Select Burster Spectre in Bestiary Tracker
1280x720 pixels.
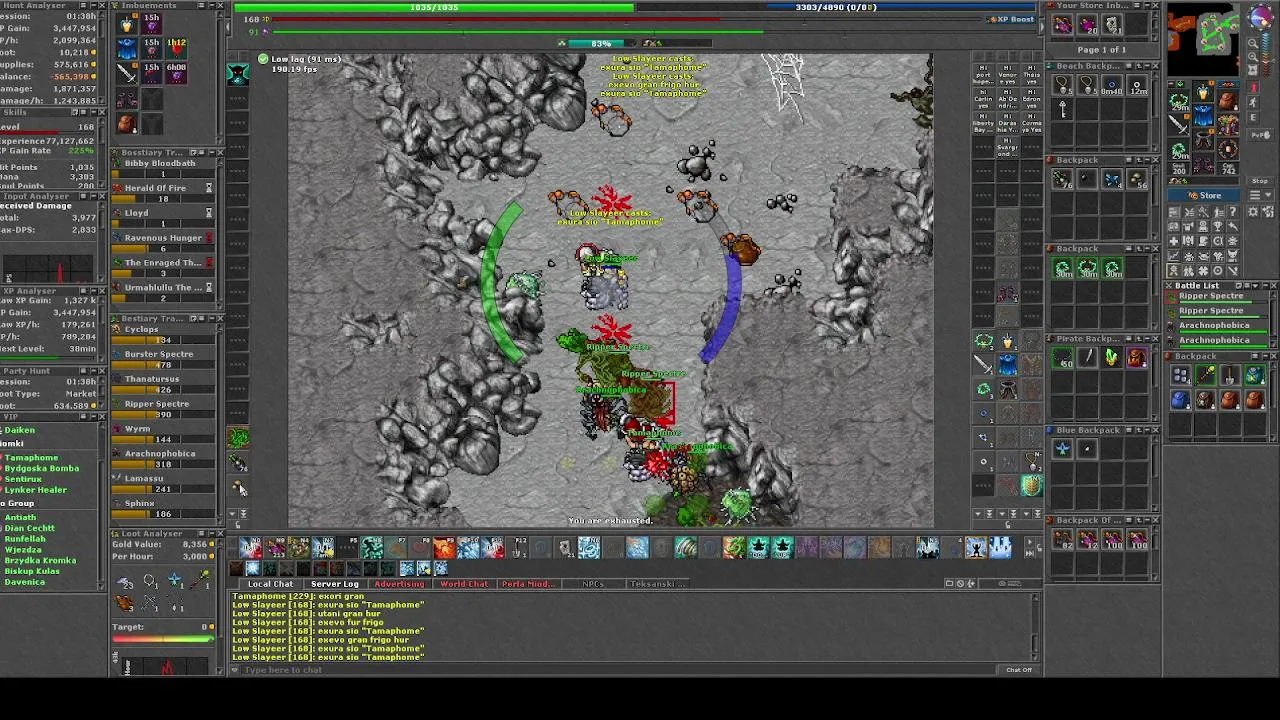coord(163,358)
